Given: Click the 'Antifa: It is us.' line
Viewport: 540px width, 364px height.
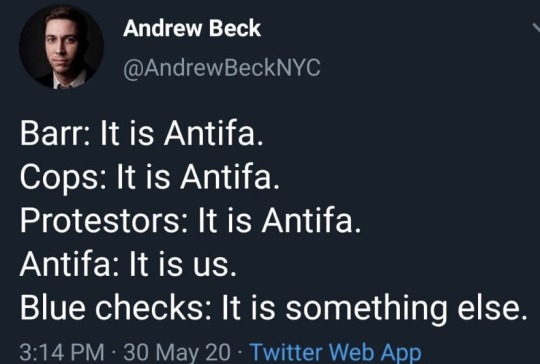Looking at the screenshot, I should [128, 264].
